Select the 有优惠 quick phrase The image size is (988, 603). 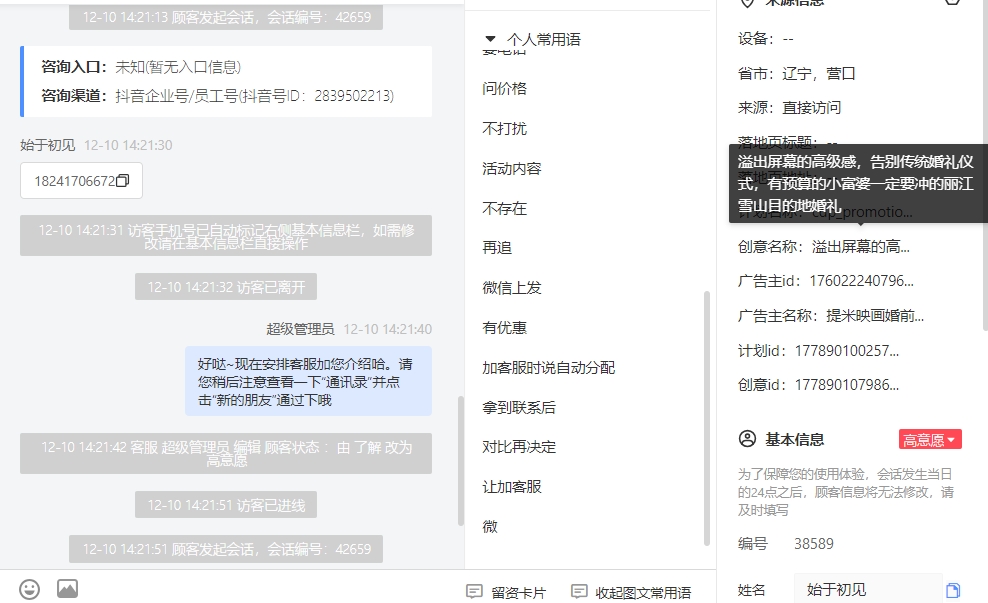point(505,328)
